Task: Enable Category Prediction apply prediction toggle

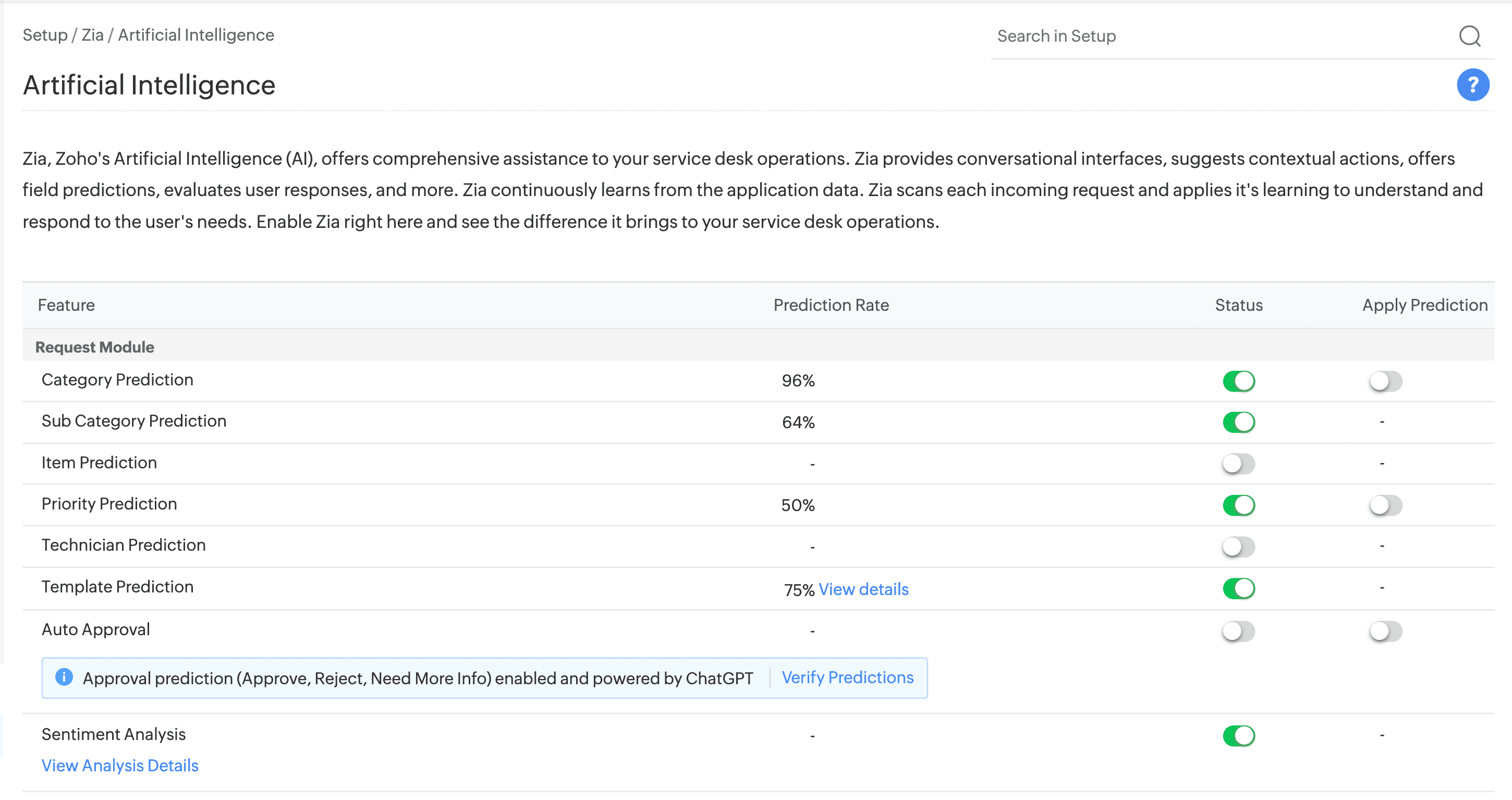Action: (1385, 381)
